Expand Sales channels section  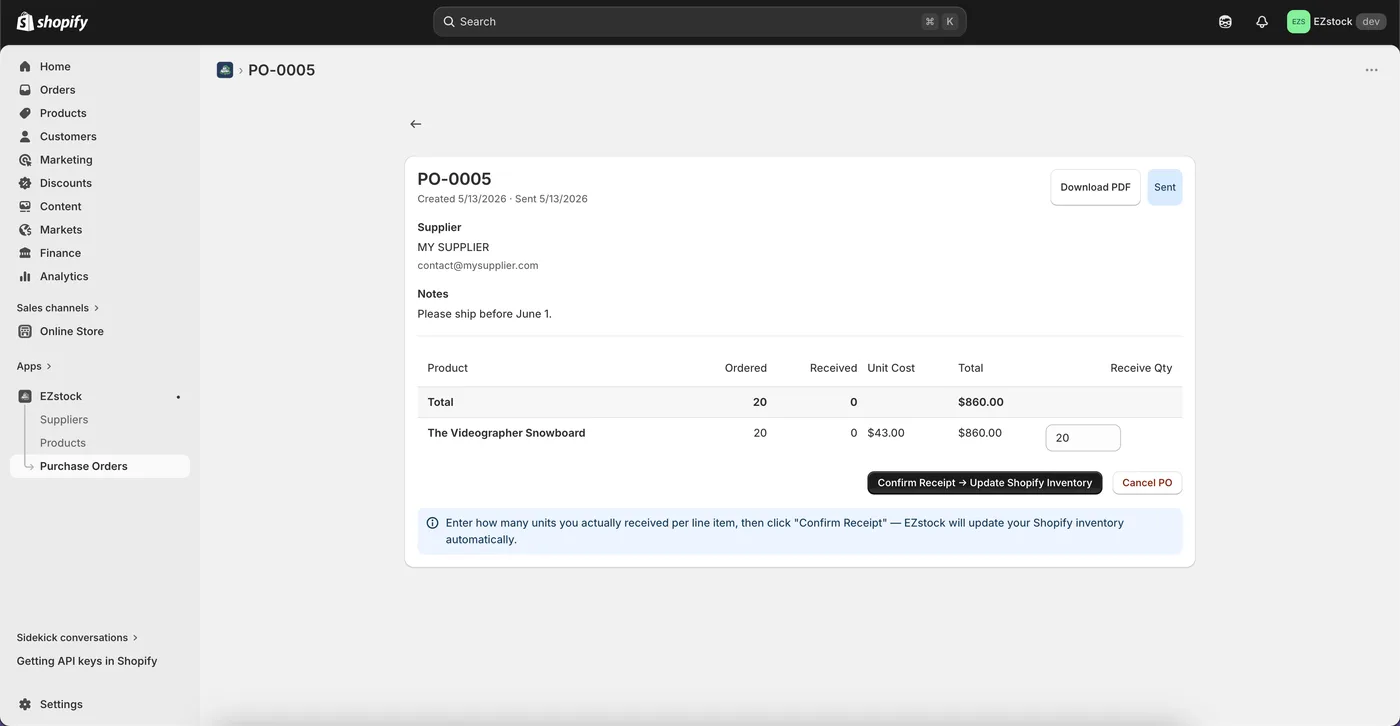tap(58, 308)
